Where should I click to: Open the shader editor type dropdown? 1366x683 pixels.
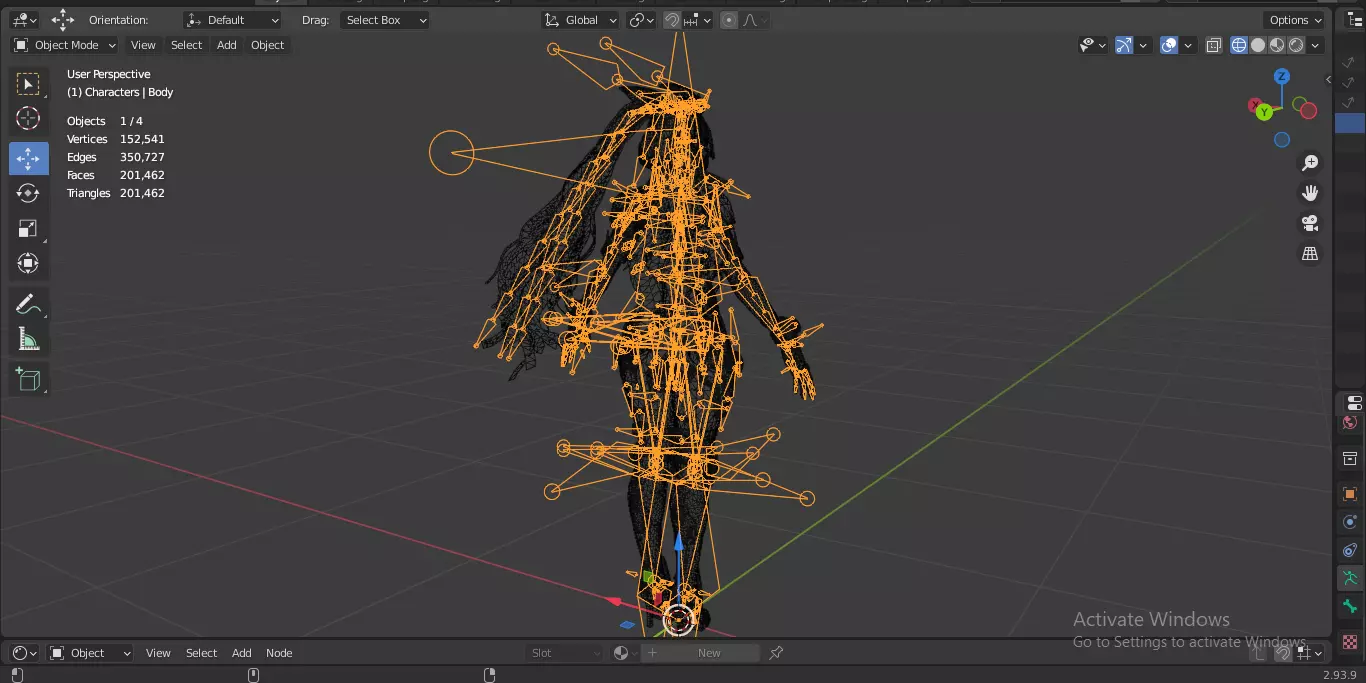tap(24, 653)
